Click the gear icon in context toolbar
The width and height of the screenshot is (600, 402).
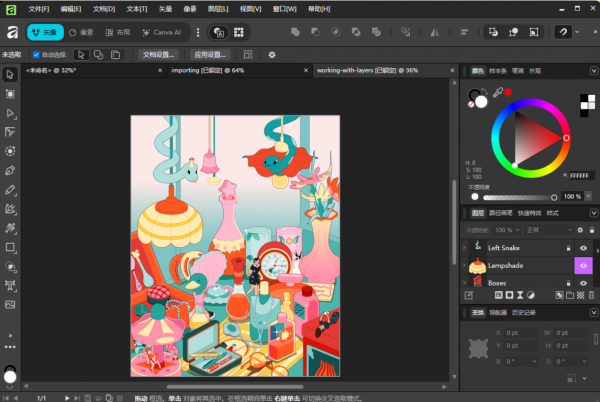pyautogui.click(x=272, y=55)
